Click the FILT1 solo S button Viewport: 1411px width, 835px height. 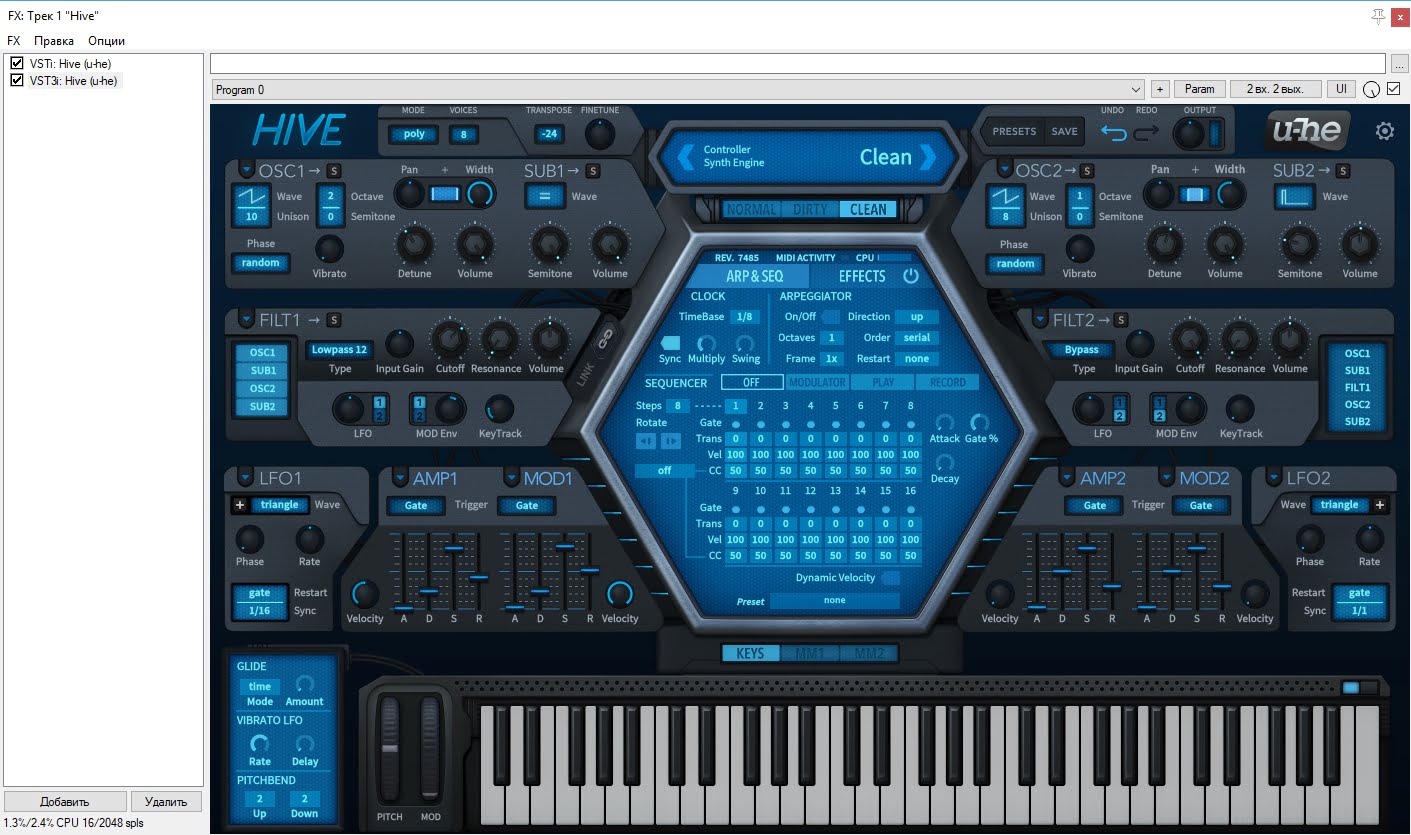[x=334, y=320]
